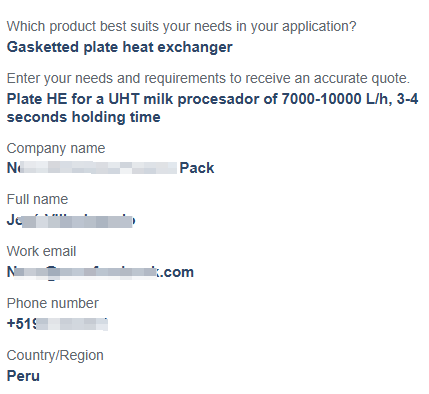
Task: Click the word 'Pack' in company name
Action: (x=197, y=168)
